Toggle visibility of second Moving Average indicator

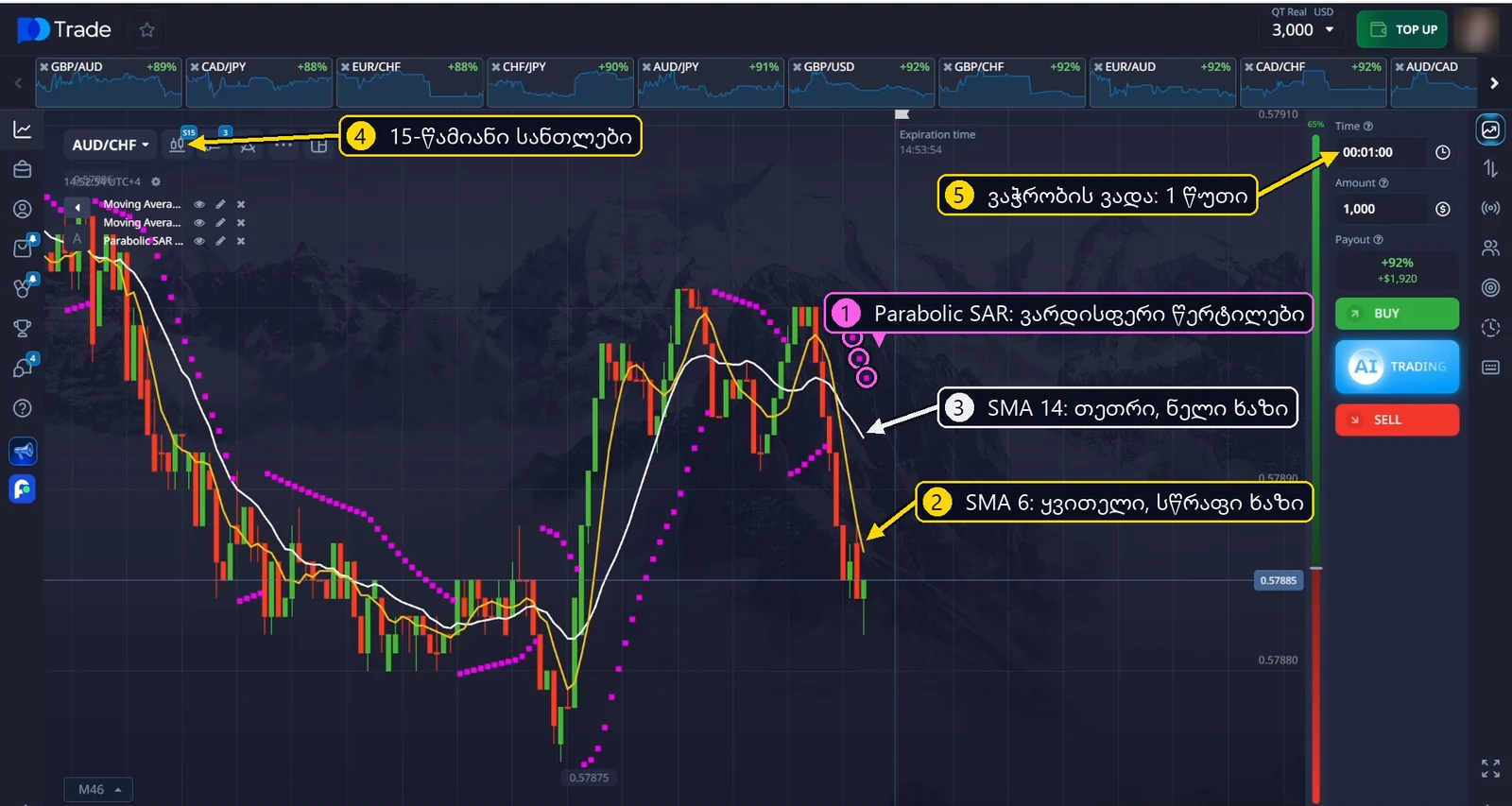(x=199, y=223)
